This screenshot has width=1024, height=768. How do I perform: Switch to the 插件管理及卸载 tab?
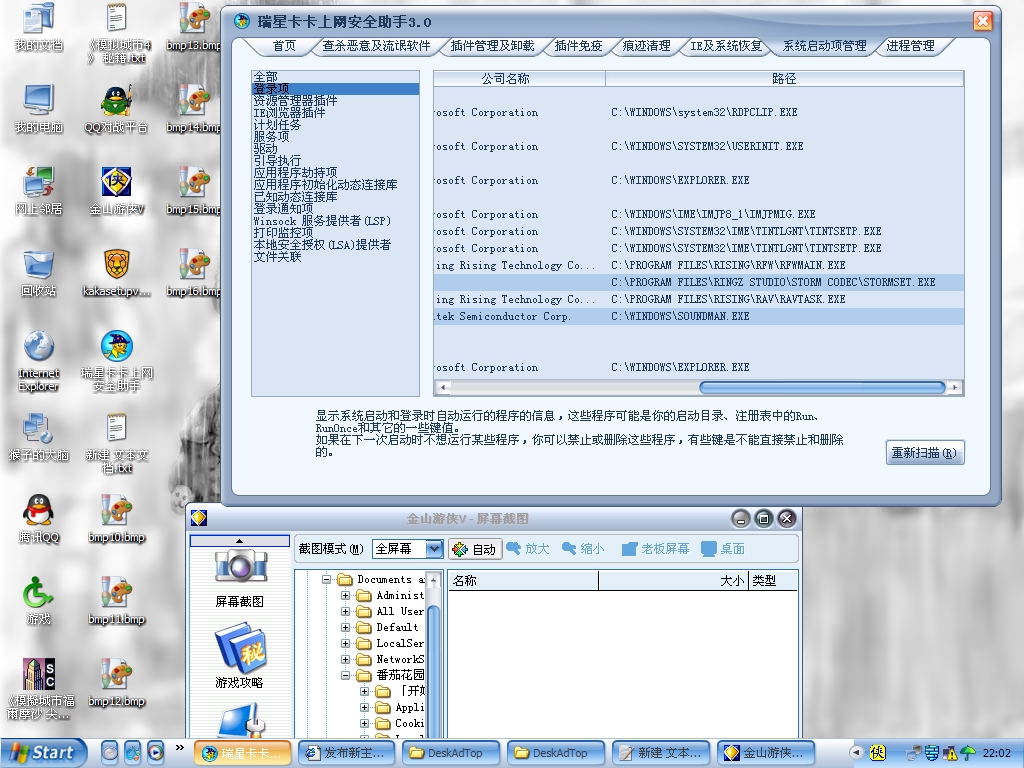492,46
